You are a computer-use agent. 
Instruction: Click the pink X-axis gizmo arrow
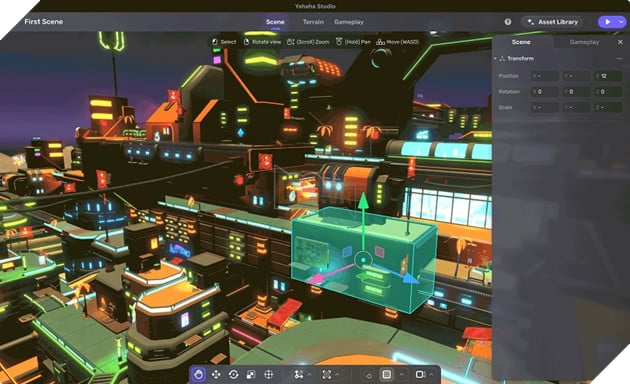316,278
